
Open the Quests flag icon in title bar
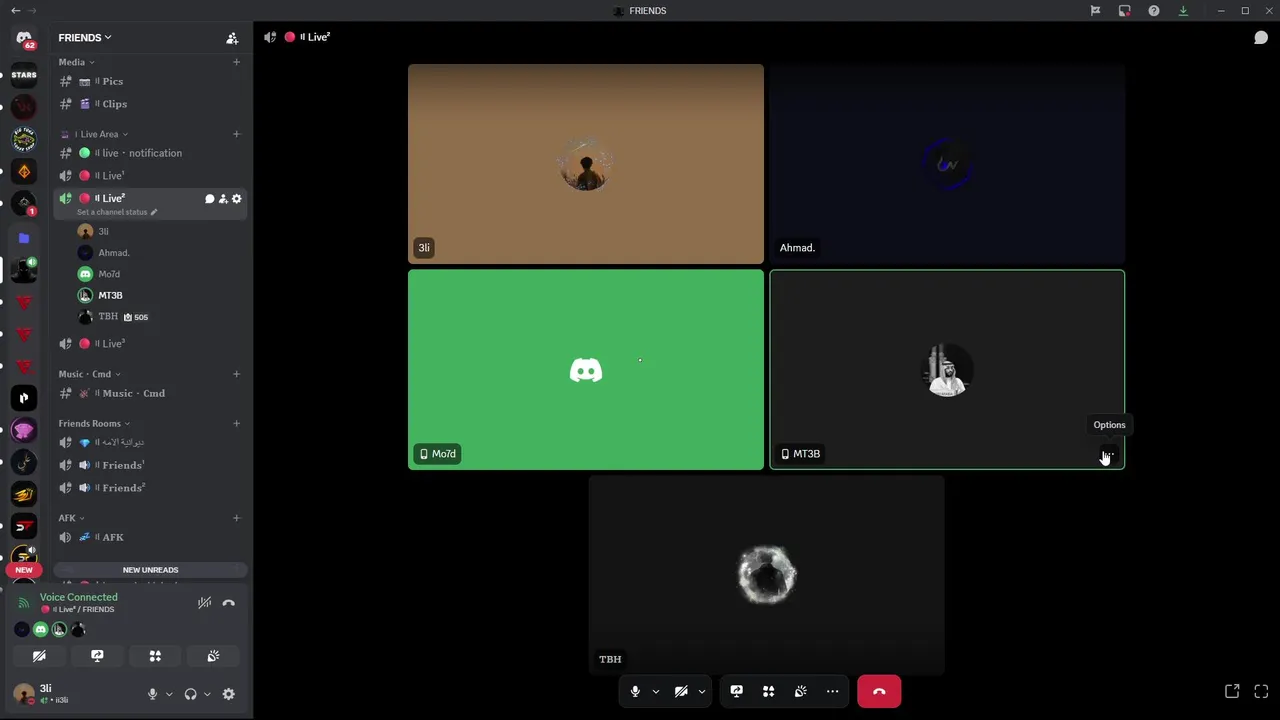click(x=1096, y=11)
